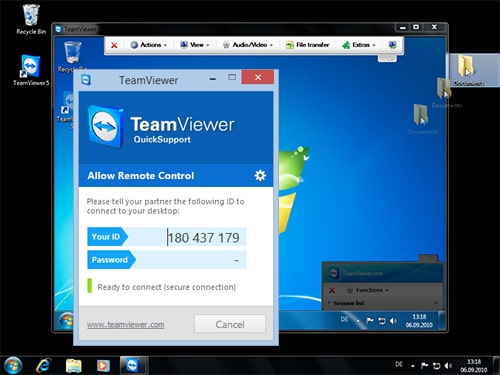This screenshot has width=500, height=375.
Task: Select the TeamViewer taskbar button
Action: [x=133, y=365]
